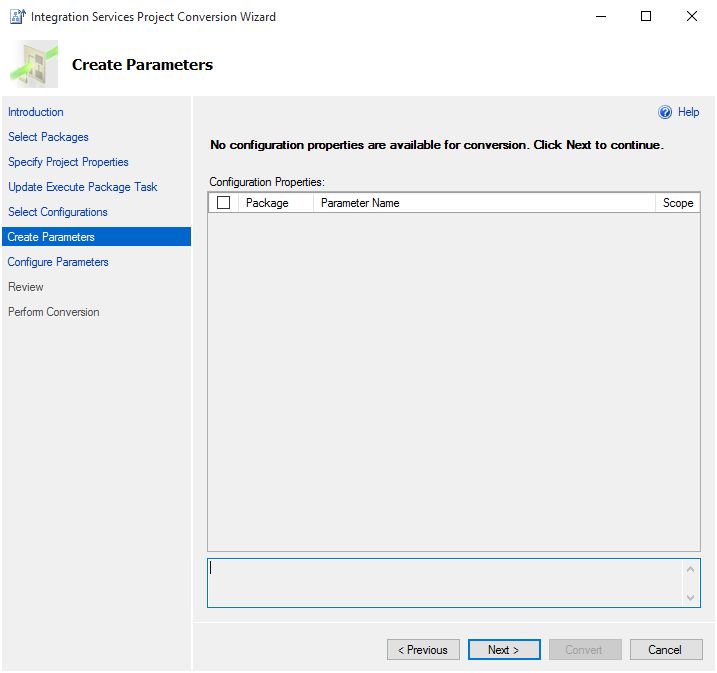Viewport: 717px width, 673px height.
Task: Open the Select Configurations step
Action: [58, 212]
